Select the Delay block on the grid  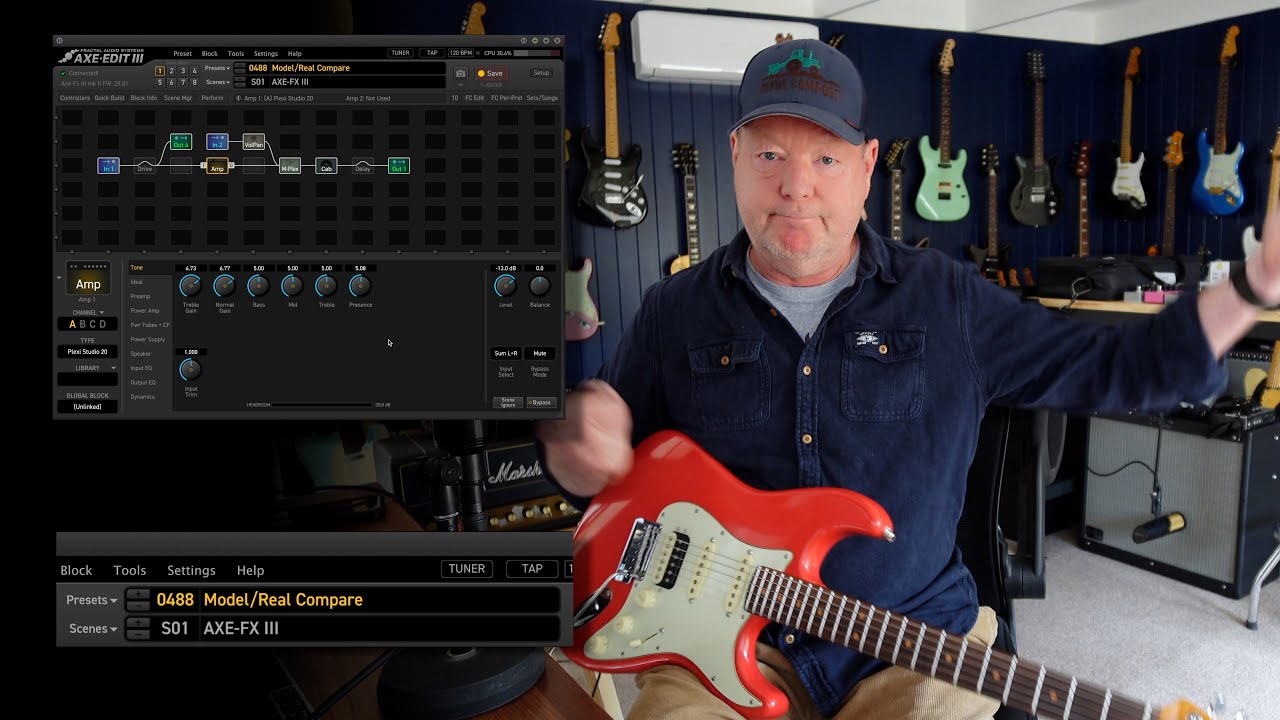(x=362, y=166)
